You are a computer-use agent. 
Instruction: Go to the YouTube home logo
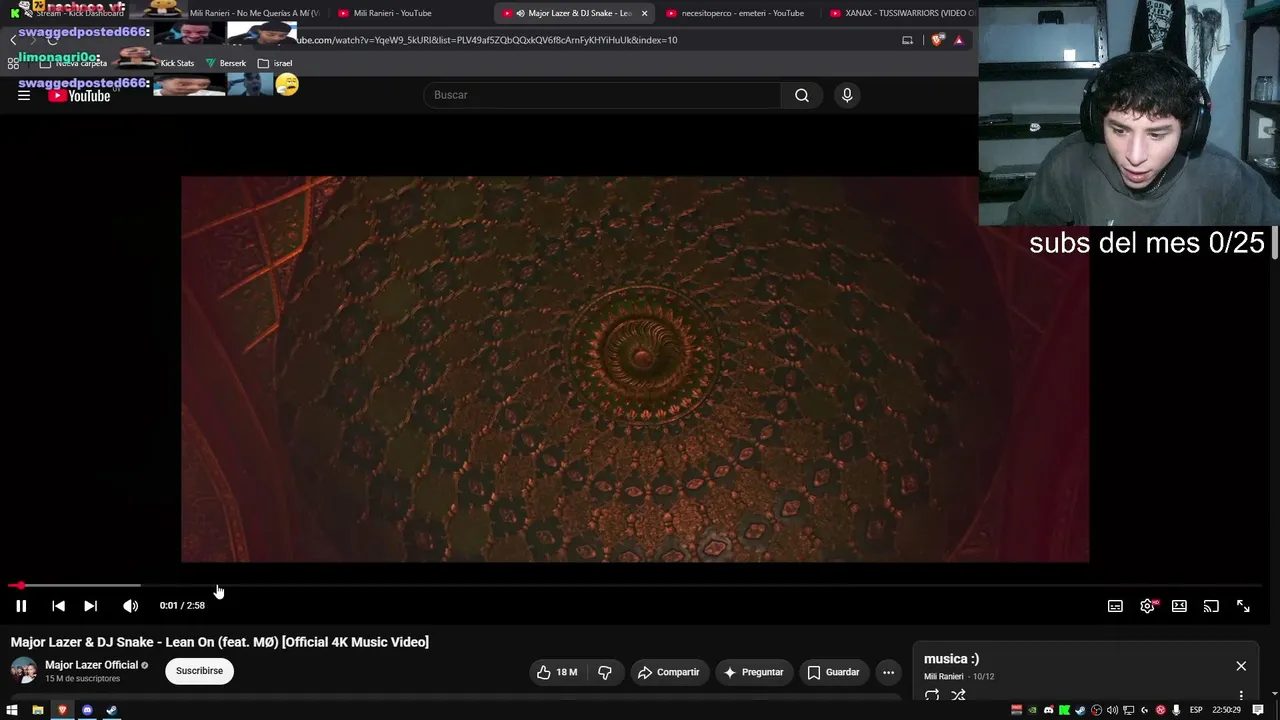pyautogui.click(x=79, y=96)
